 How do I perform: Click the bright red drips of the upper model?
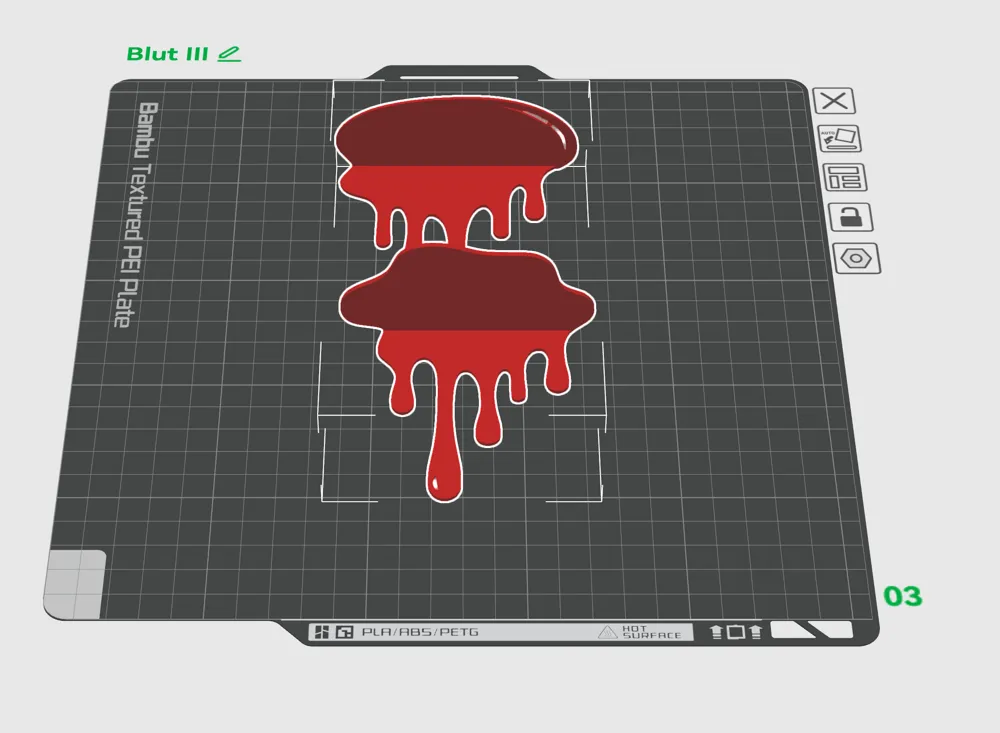click(x=446, y=198)
